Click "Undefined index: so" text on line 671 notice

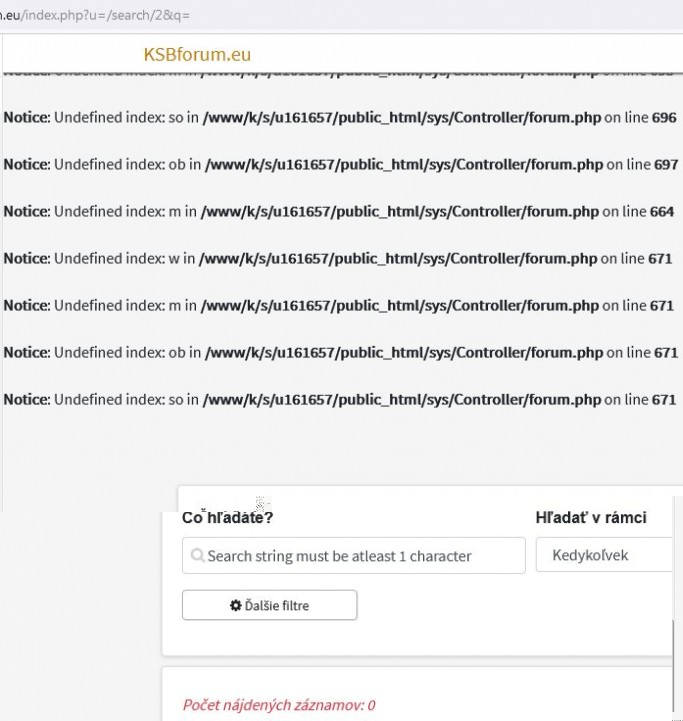113,399
